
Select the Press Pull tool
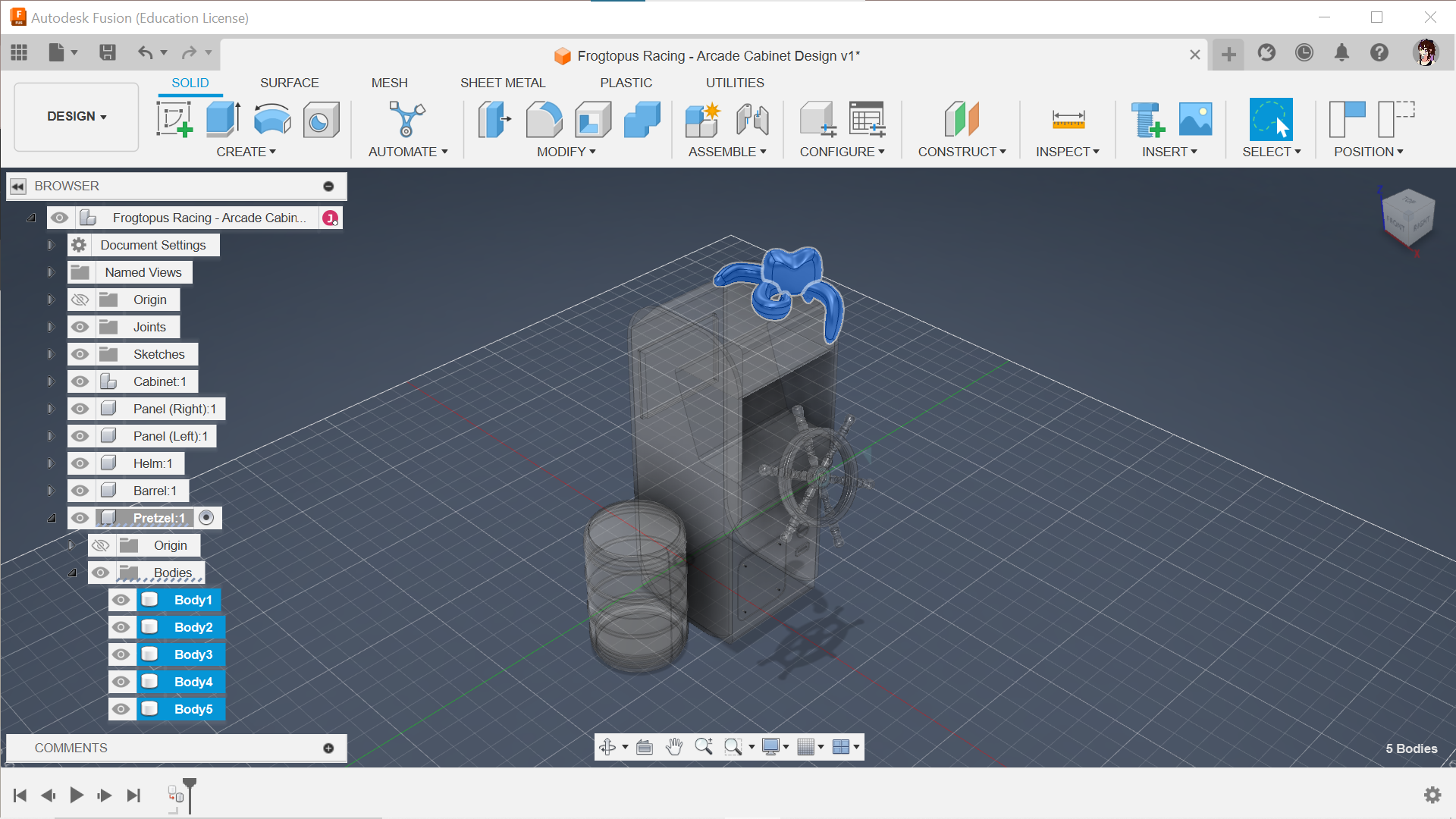495,119
